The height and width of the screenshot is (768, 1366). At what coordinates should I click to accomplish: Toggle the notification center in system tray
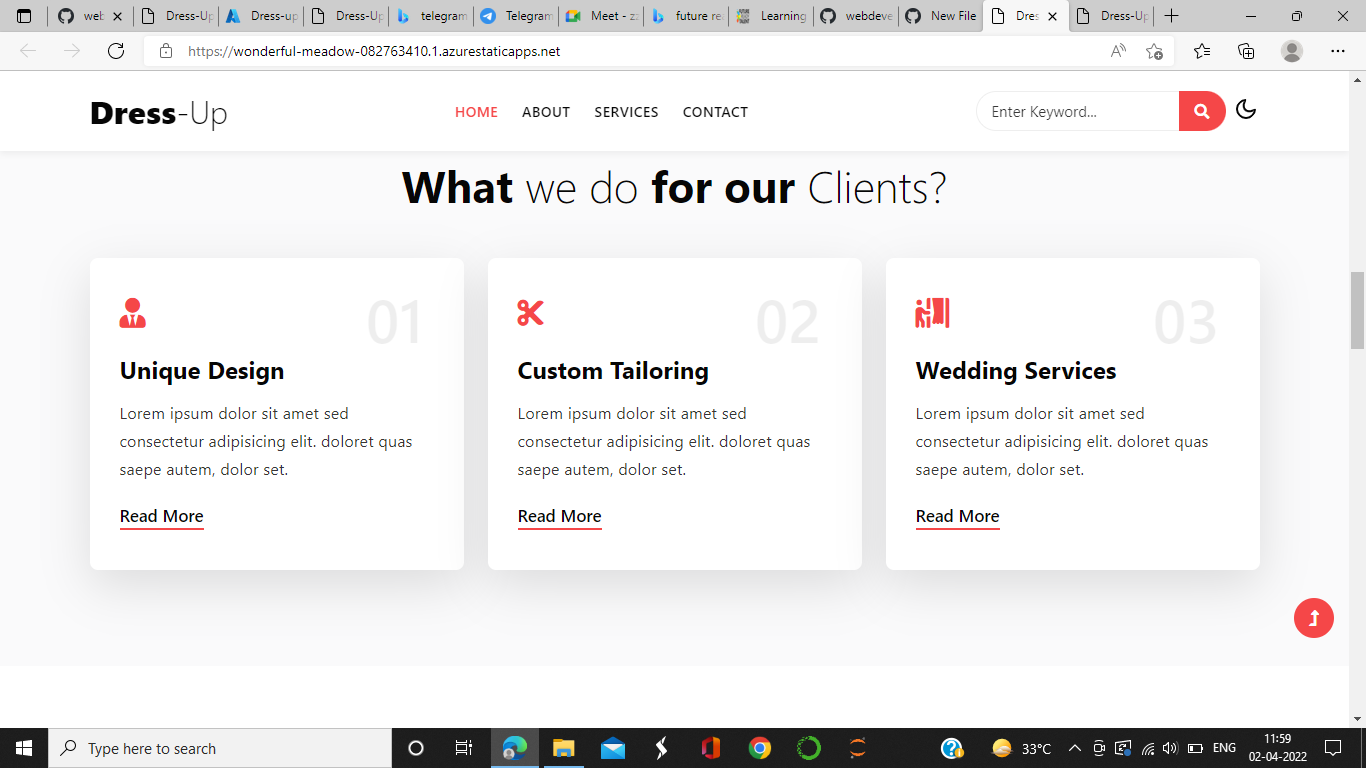pos(1334,747)
